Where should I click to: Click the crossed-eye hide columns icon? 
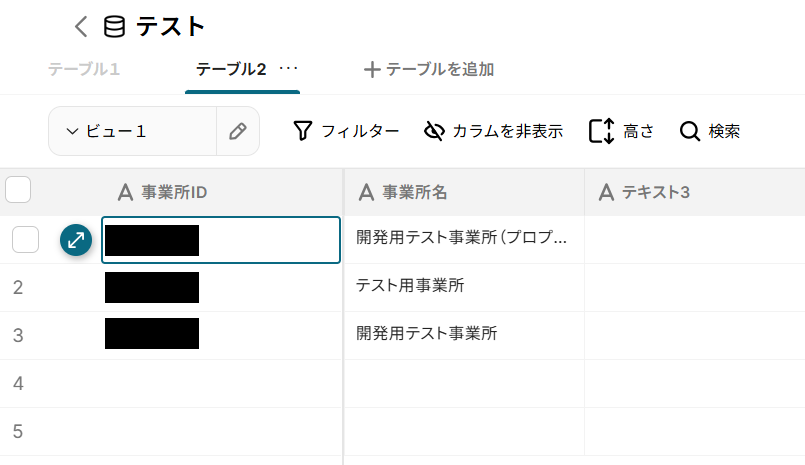[x=434, y=131]
